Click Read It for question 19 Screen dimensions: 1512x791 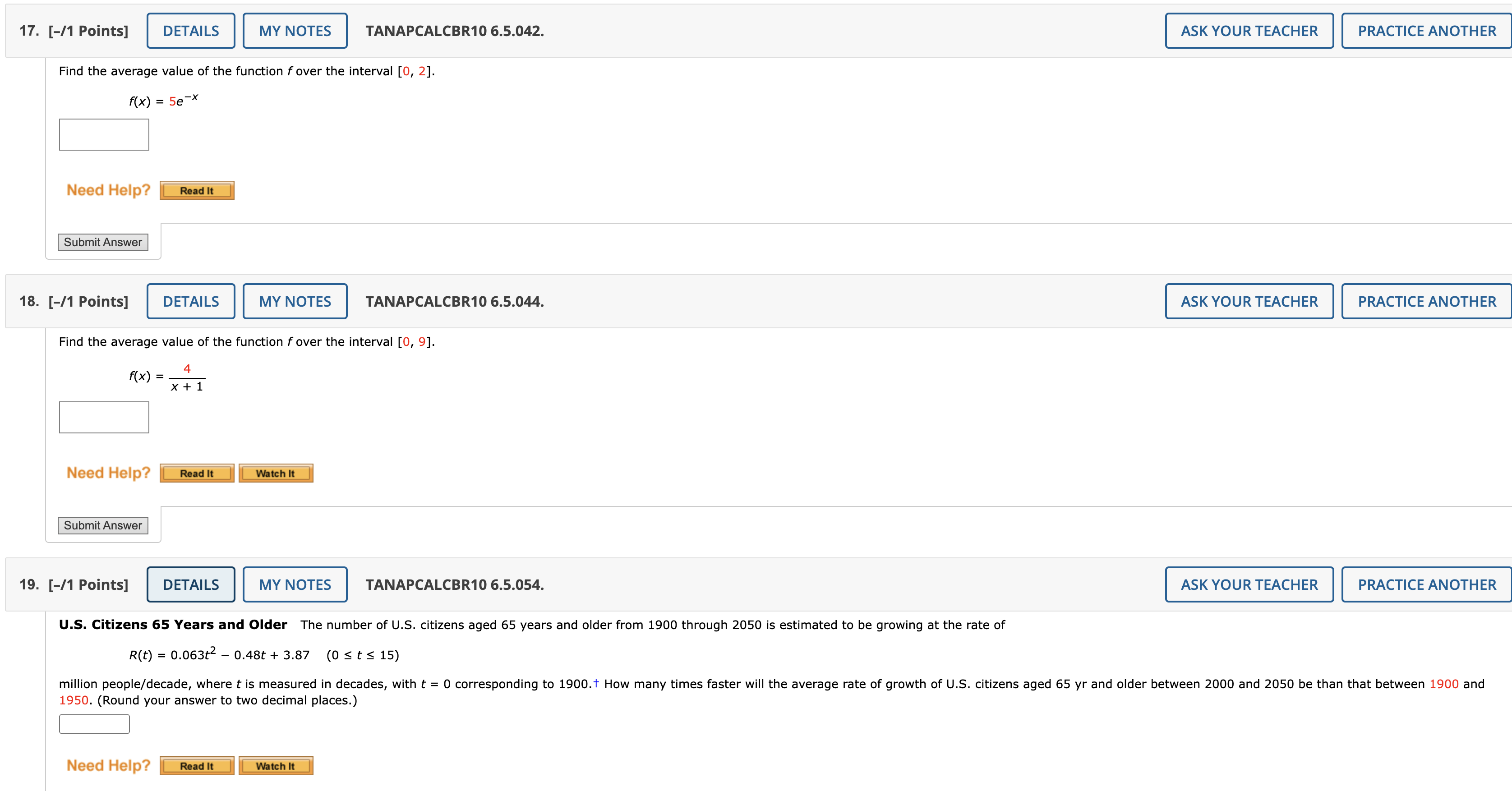(197, 766)
